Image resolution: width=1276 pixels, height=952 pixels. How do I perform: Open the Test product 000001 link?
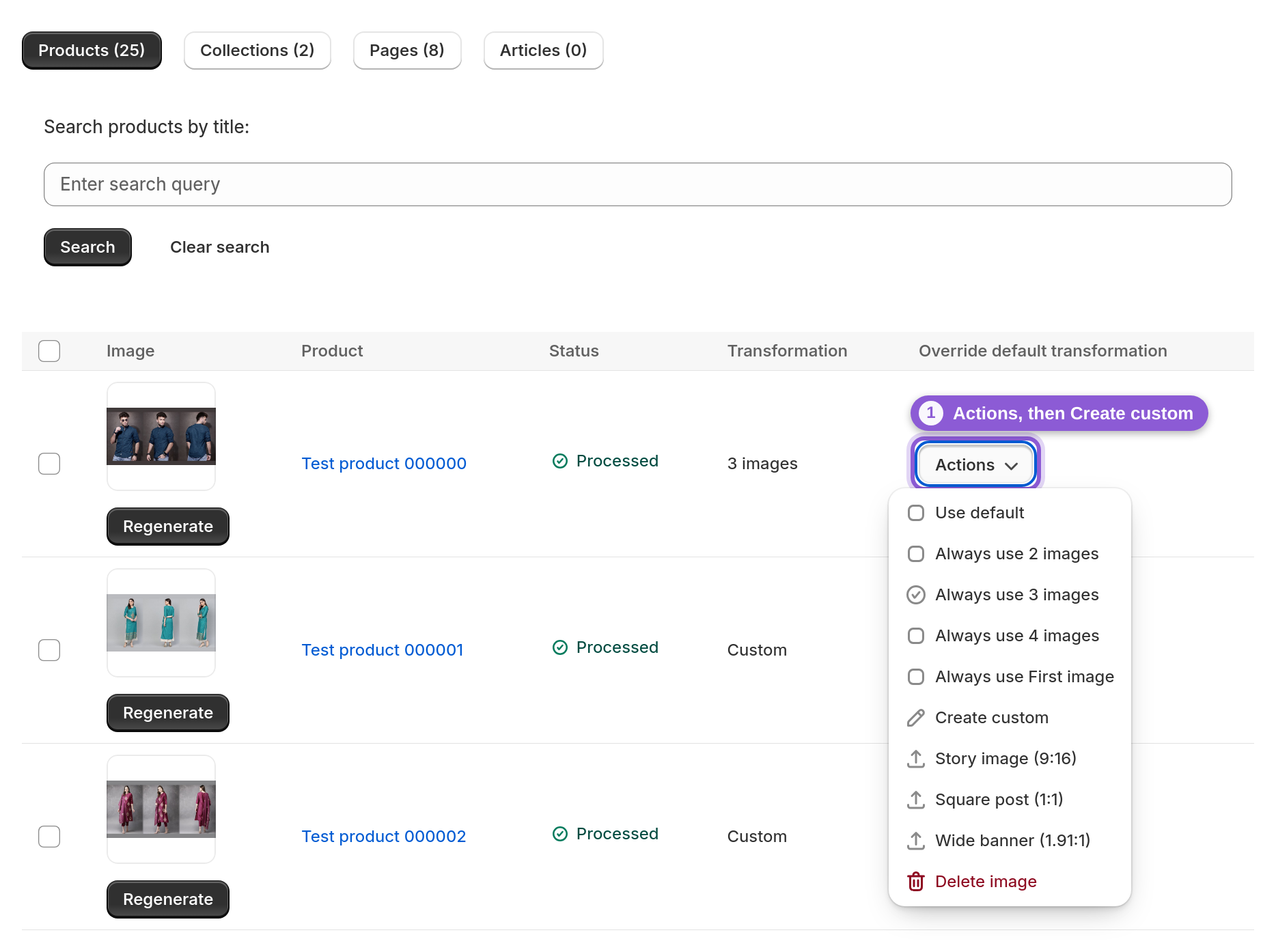click(x=383, y=650)
